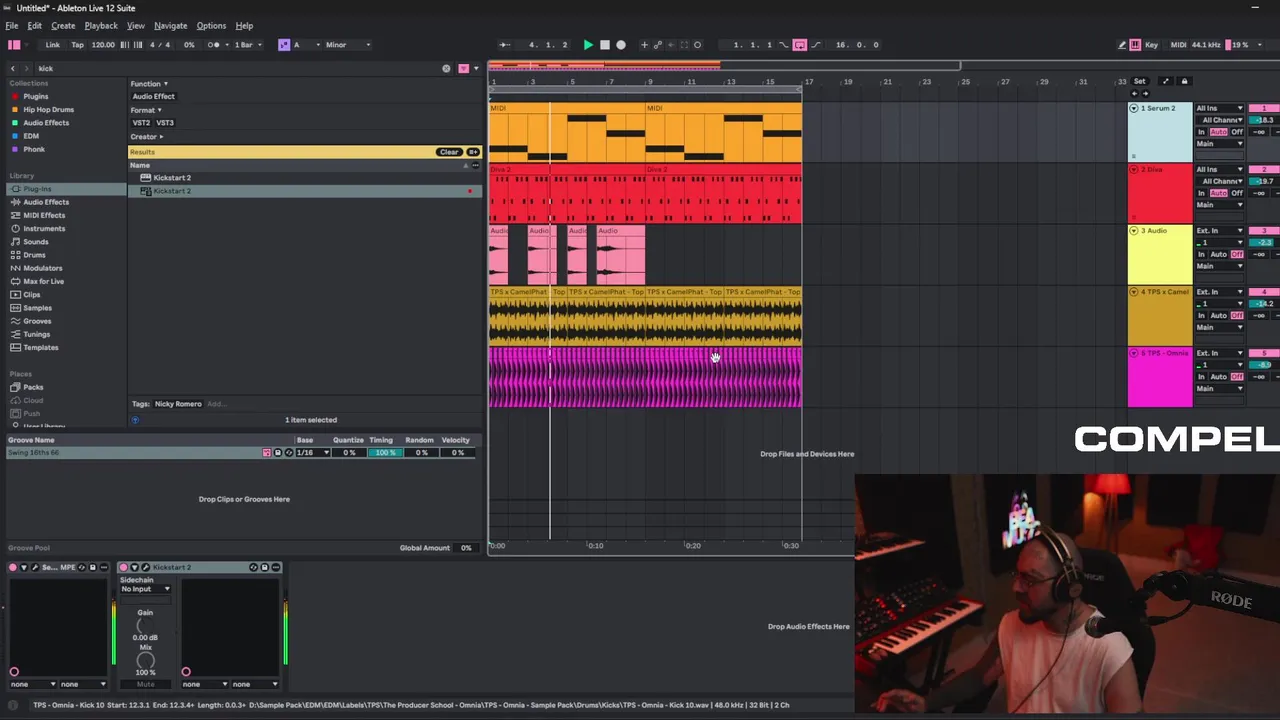
Task: Click the MIDI map mode button
Action: (1178, 45)
